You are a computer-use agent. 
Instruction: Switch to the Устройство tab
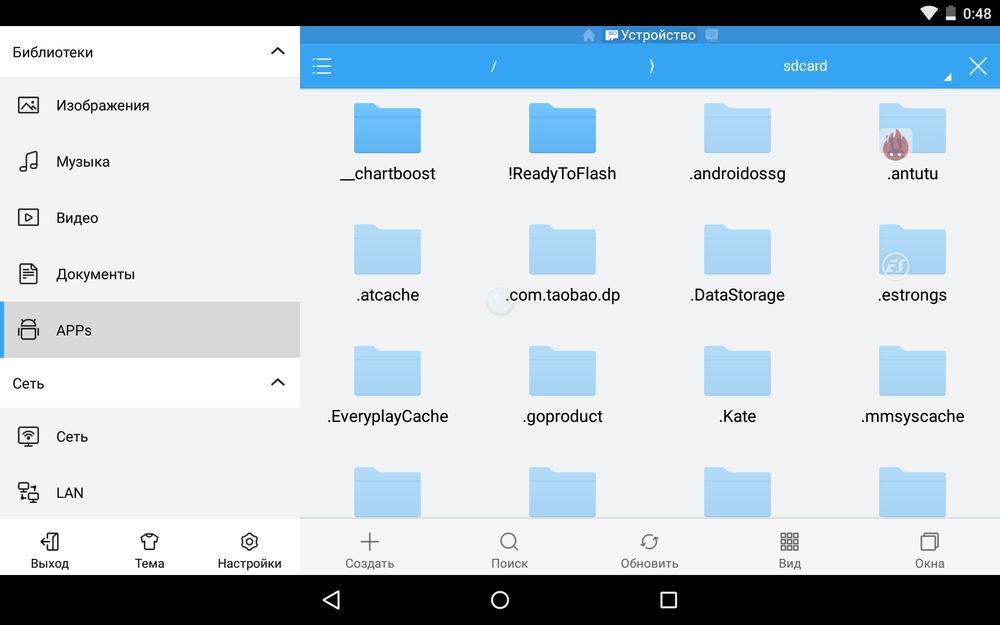651,35
